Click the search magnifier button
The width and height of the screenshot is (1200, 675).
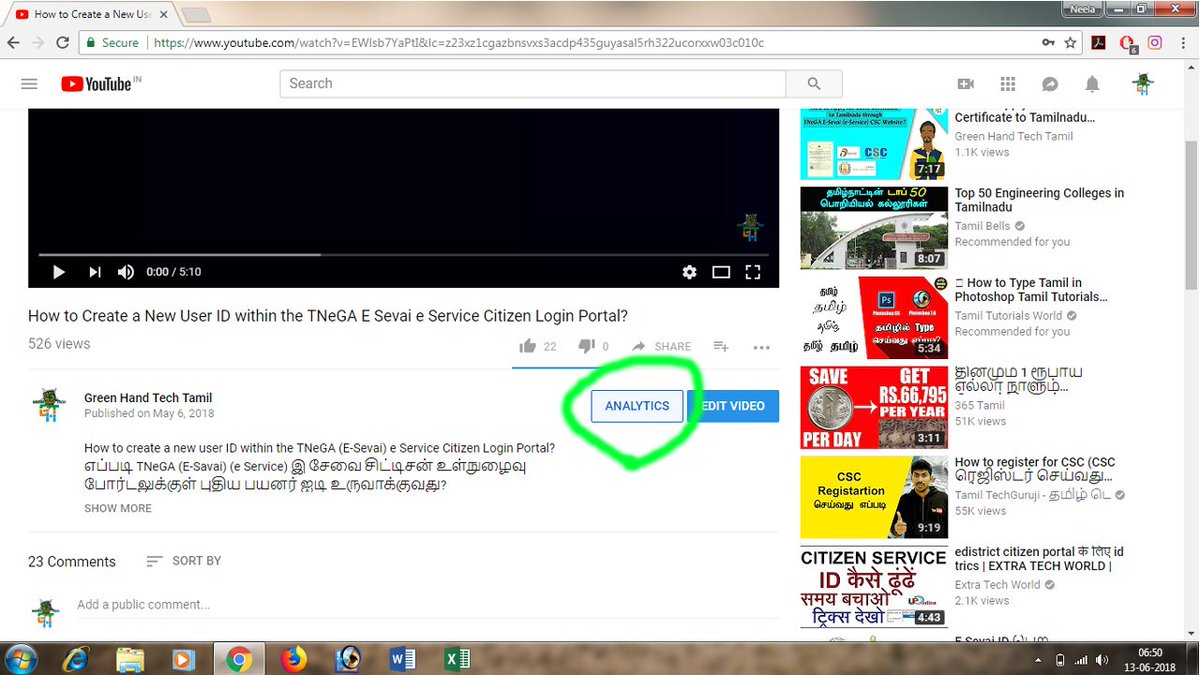point(814,84)
